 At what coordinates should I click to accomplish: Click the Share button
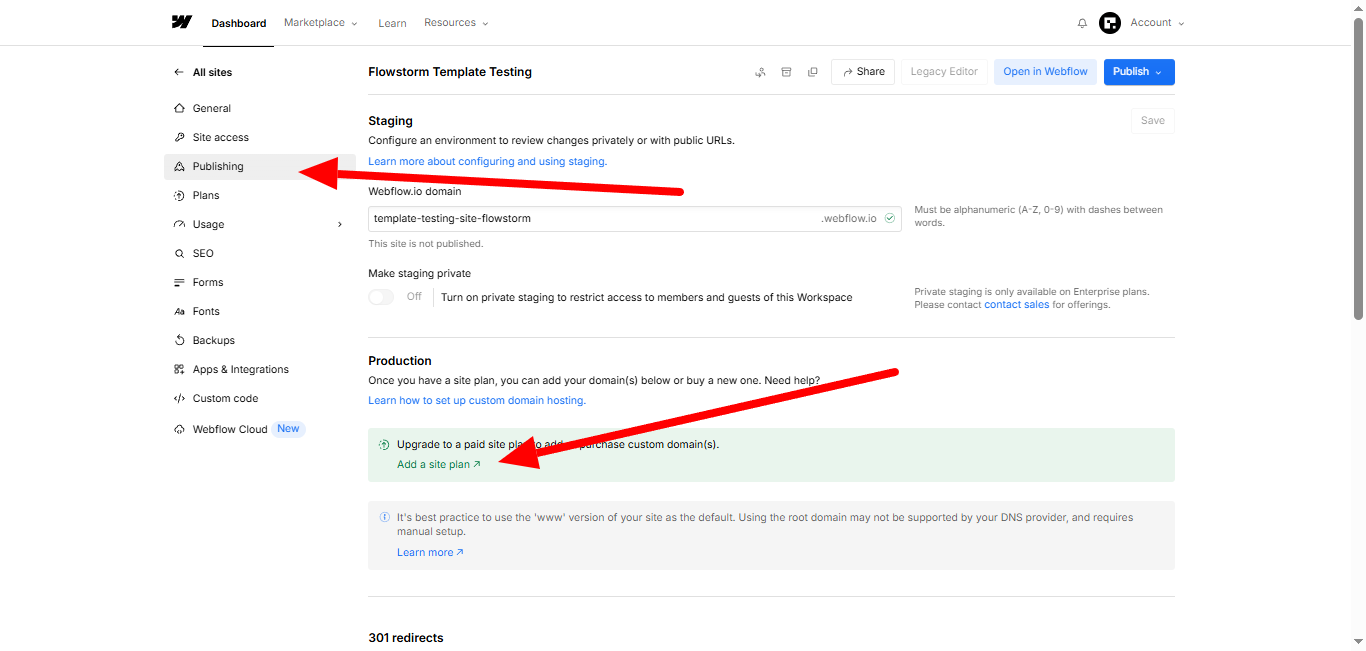(863, 72)
